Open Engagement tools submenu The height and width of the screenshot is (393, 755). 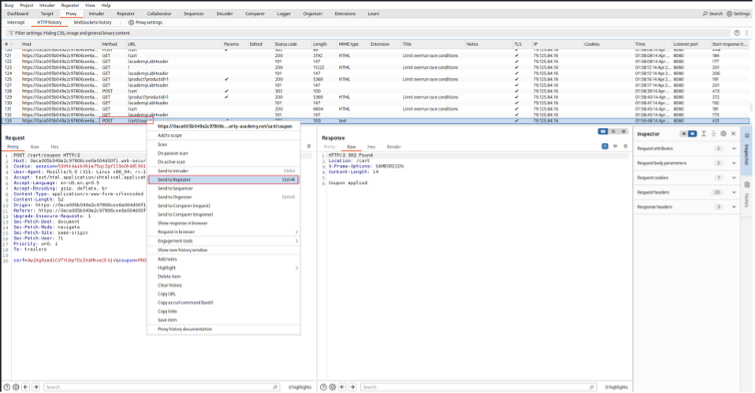point(223,241)
